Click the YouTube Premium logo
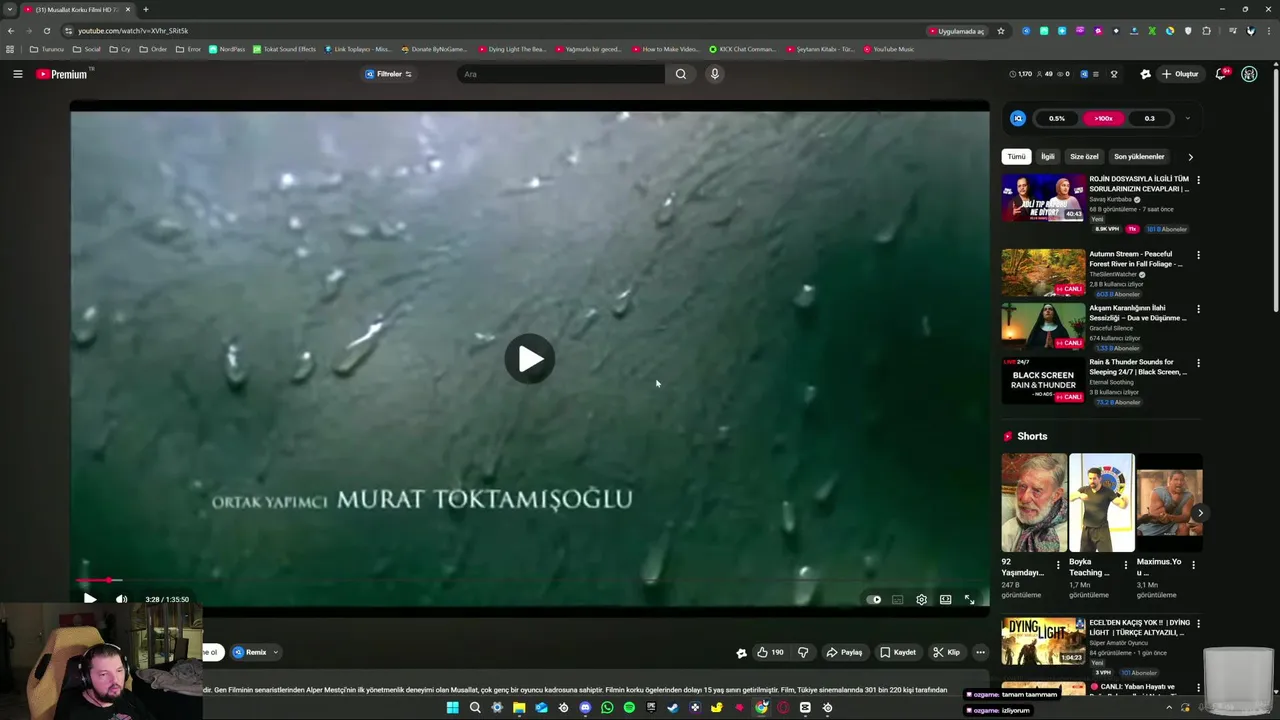This screenshot has height=720, width=1280. 62,74
